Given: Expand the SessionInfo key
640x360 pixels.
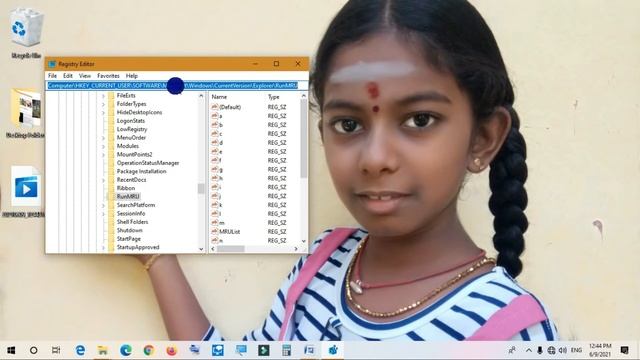Looking at the screenshot, I should pyautogui.click(x=103, y=213).
